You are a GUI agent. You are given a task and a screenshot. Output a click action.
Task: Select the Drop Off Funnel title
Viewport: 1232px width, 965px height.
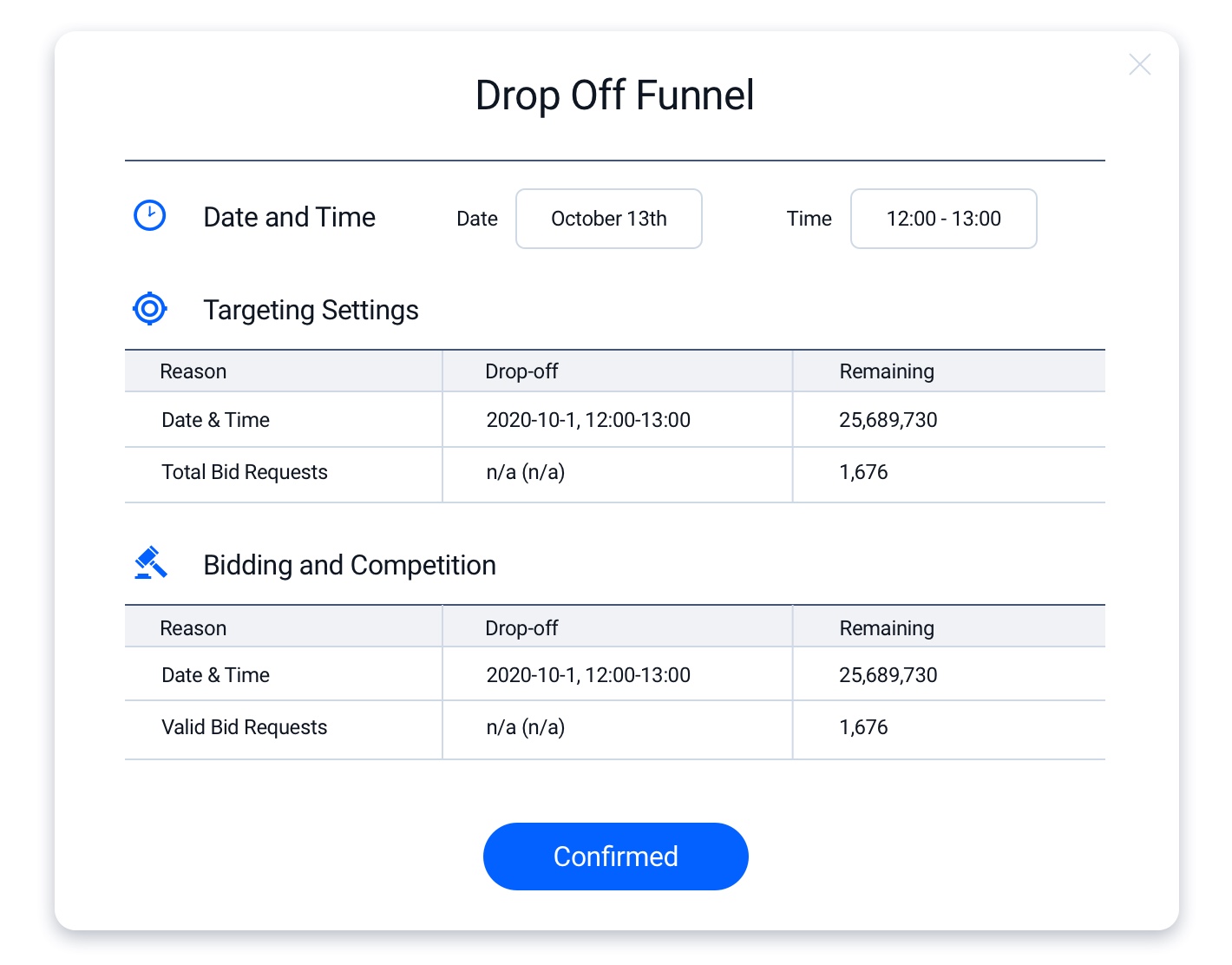pyautogui.click(x=613, y=95)
